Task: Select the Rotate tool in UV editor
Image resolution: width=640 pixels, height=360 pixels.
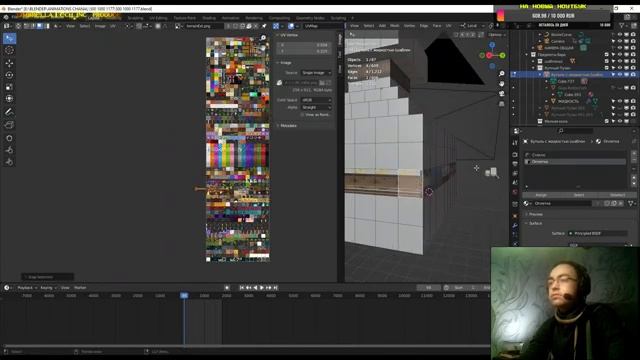Action: coord(9,75)
